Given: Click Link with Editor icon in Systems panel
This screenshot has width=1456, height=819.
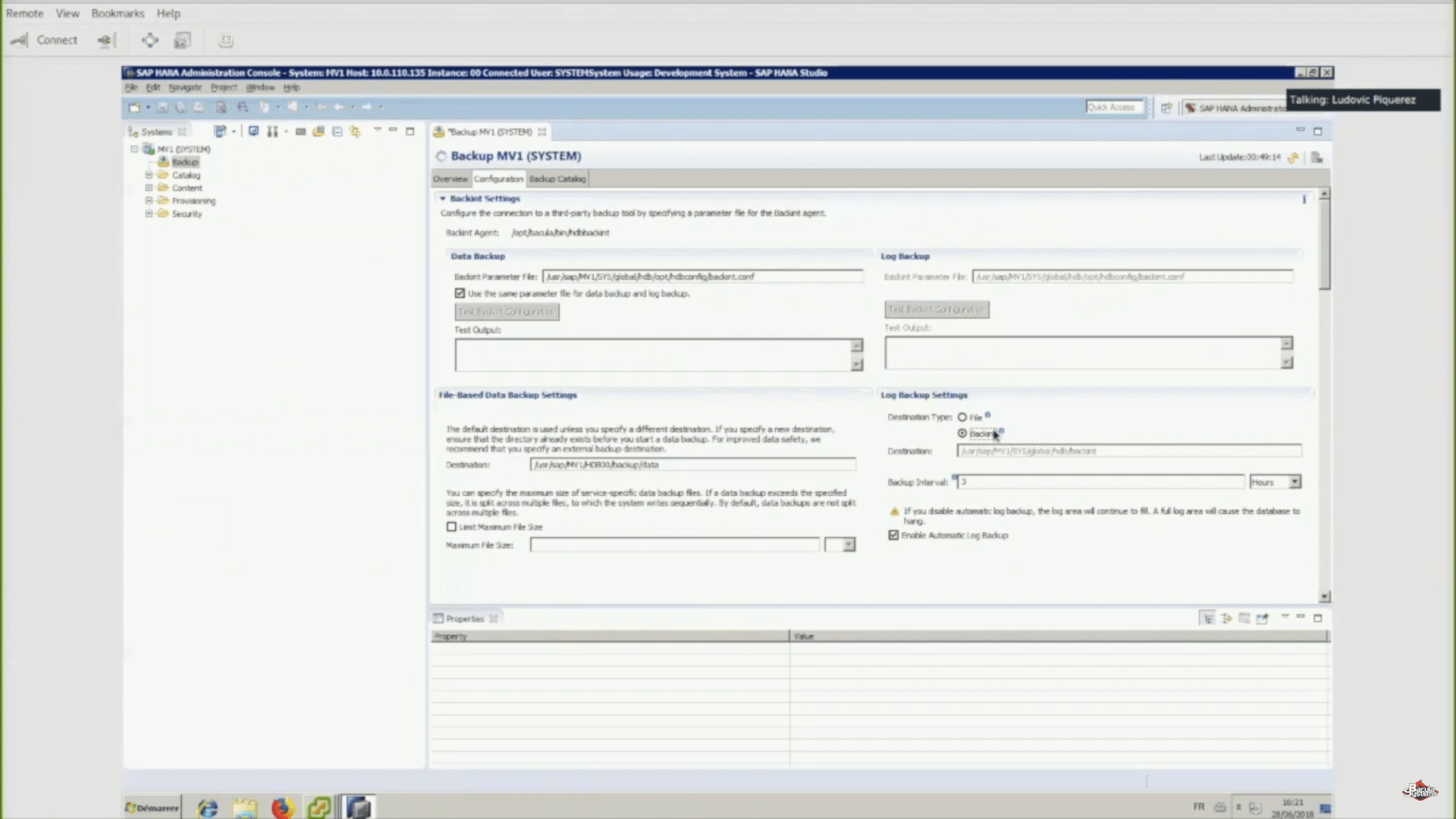Looking at the screenshot, I should pos(355,131).
